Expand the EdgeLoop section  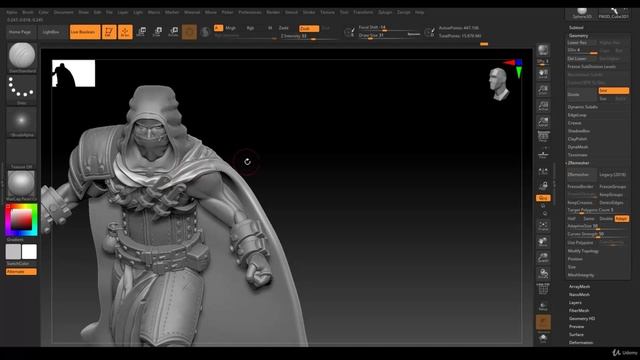577,115
